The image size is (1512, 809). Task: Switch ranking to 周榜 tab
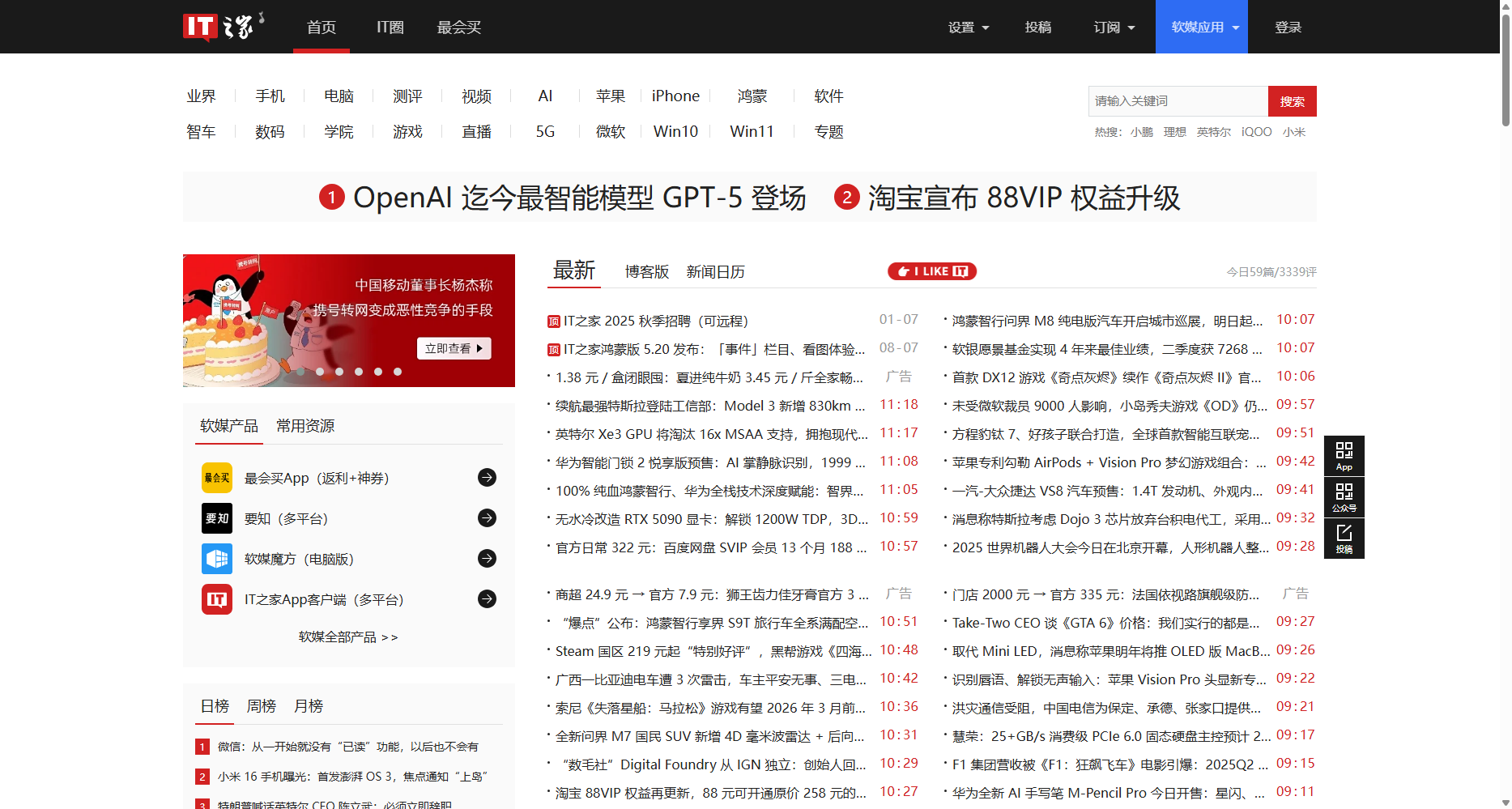[x=262, y=706]
